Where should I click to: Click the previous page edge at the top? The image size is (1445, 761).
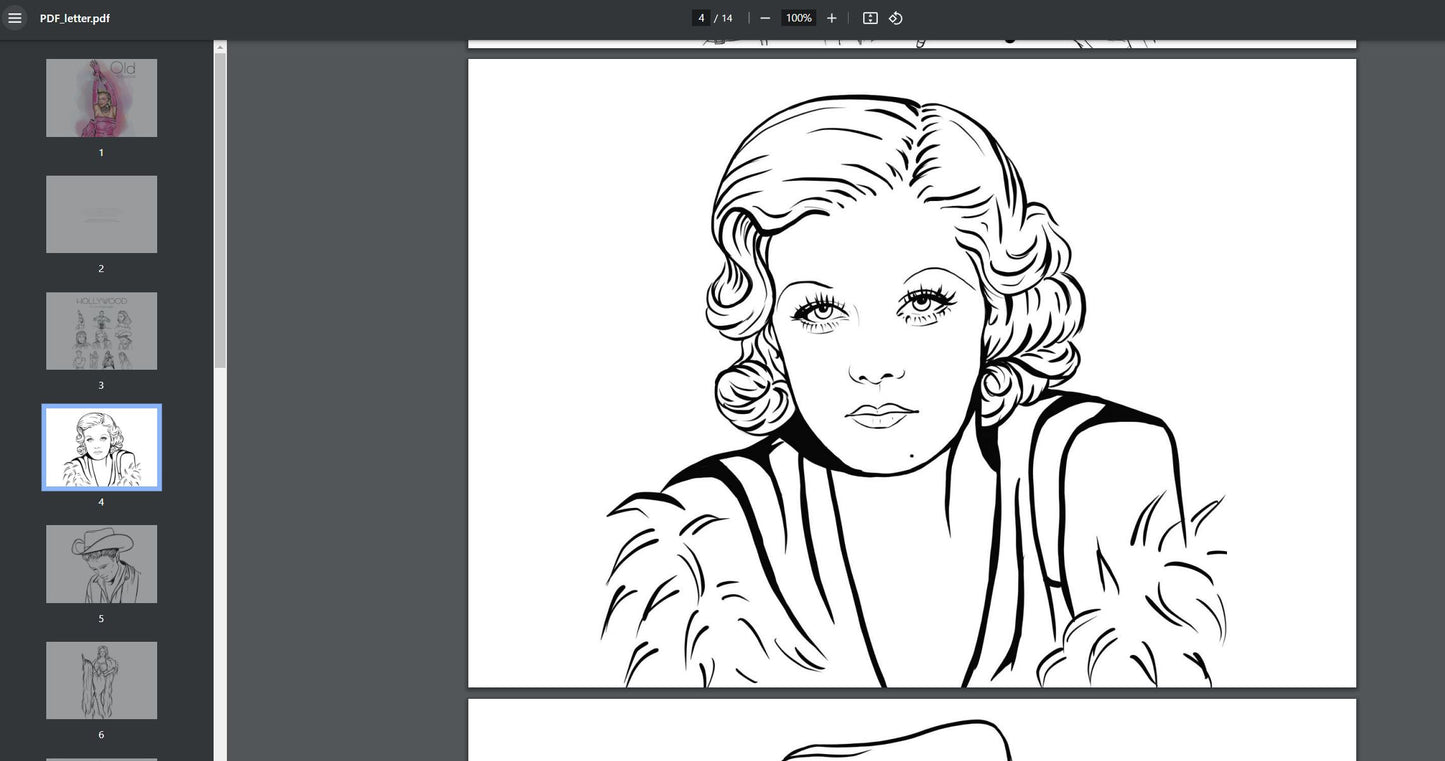tap(911, 43)
